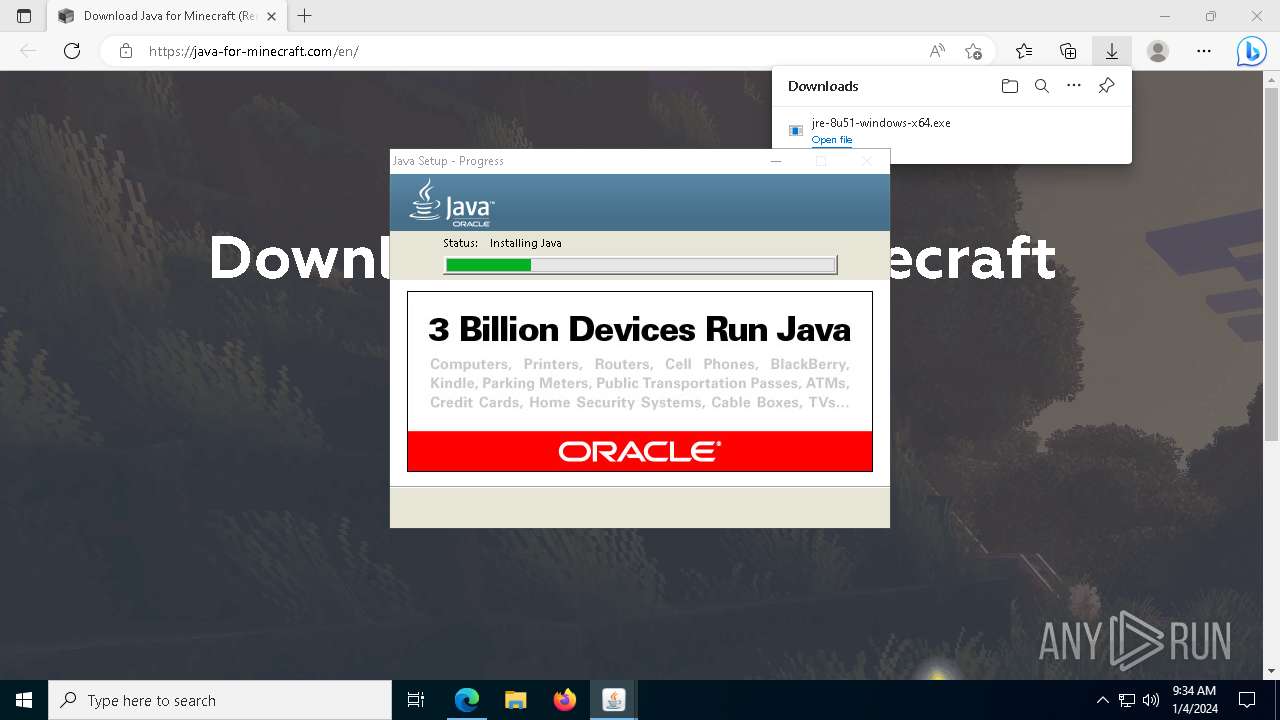Open the clock showing 9:34 AM
Image resolution: width=1280 pixels, height=720 pixels.
click(1194, 700)
